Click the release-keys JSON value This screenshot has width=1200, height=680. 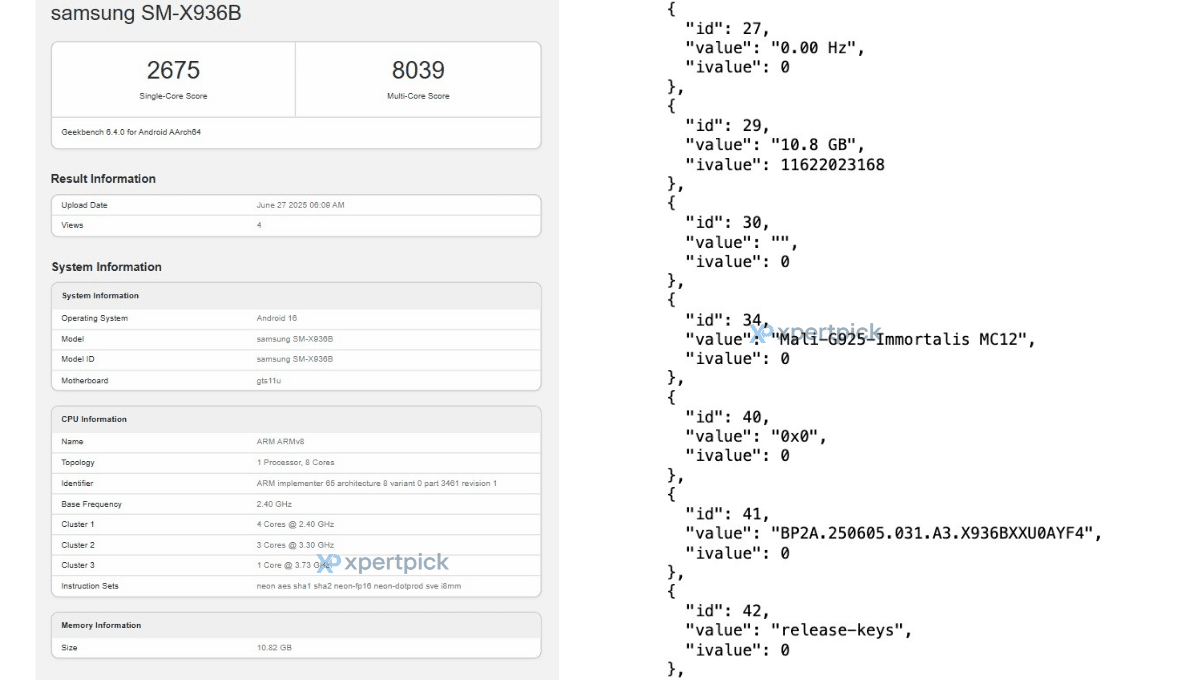[841, 630]
